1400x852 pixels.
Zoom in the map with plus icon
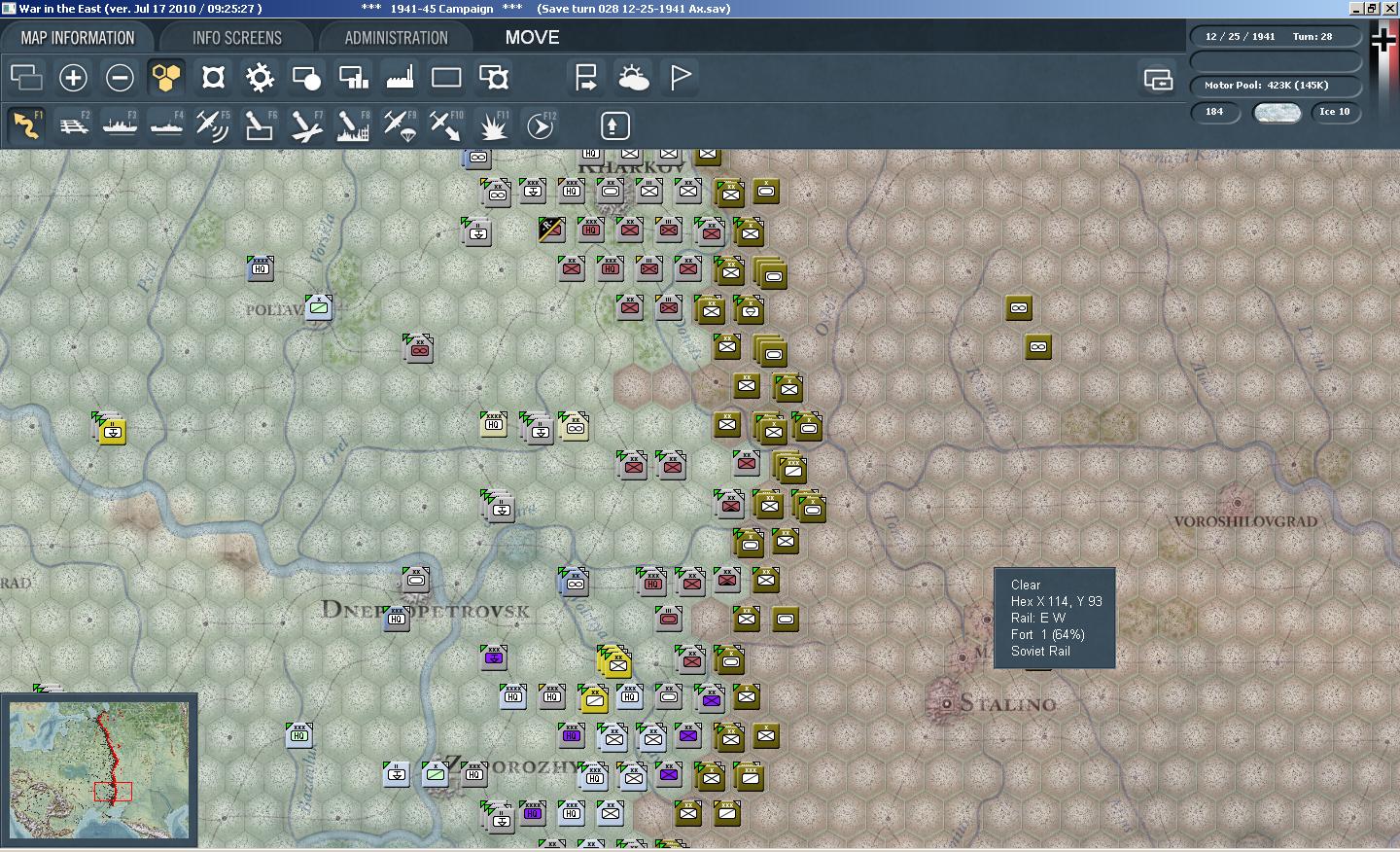pyautogui.click(x=73, y=77)
